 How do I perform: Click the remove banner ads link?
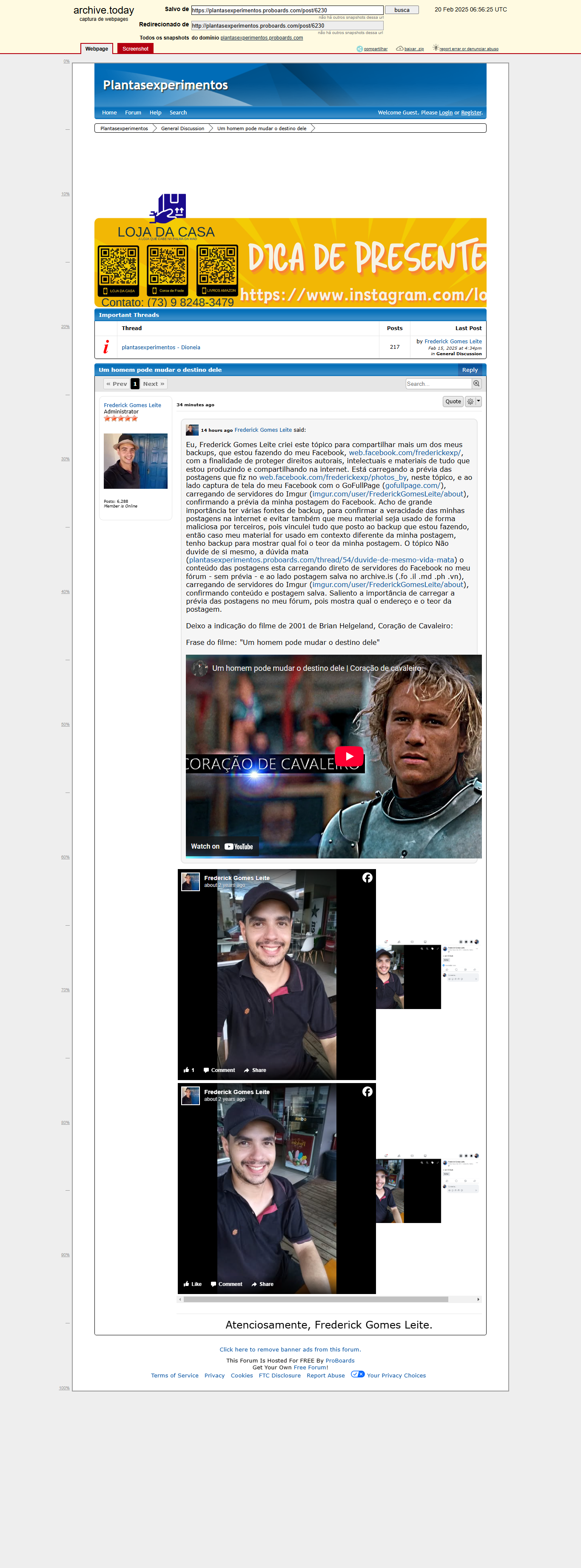pyautogui.click(x=290, y=1349)
